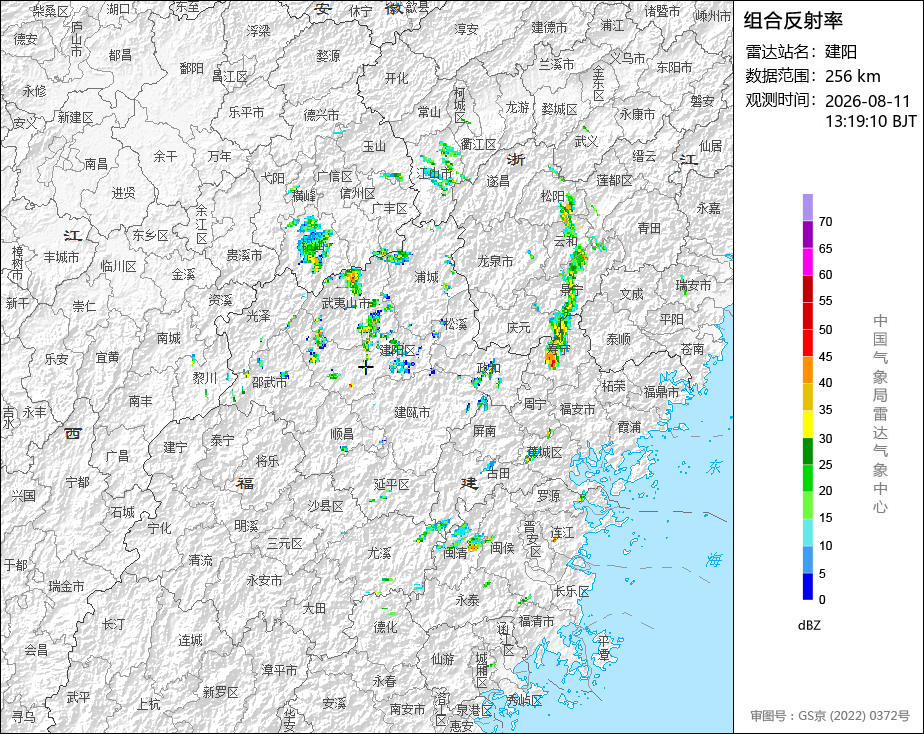
Task: Click the 江山市 label
Action: [x=435, y=173]
